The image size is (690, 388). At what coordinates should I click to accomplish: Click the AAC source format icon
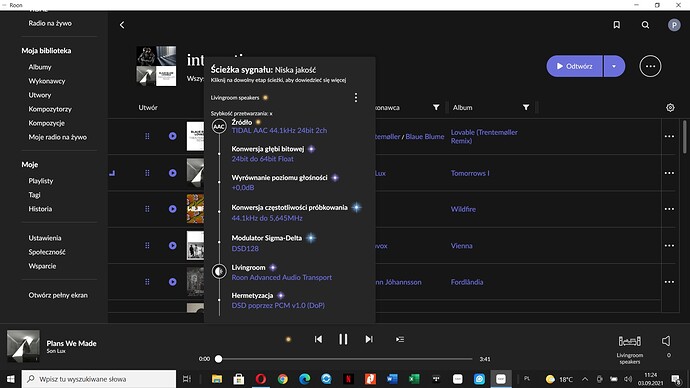(219, 127)
